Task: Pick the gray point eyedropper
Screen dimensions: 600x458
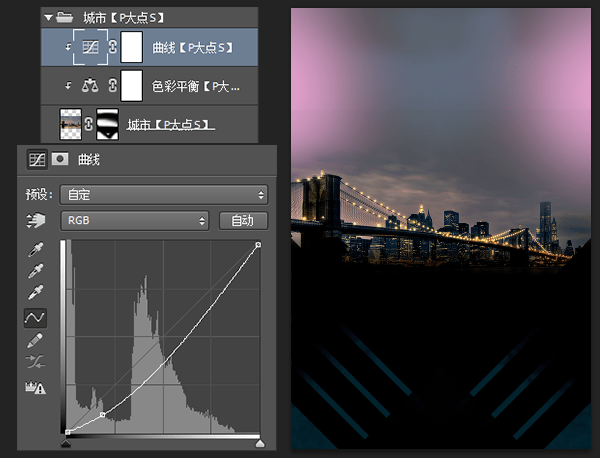Action: [36, 271]
